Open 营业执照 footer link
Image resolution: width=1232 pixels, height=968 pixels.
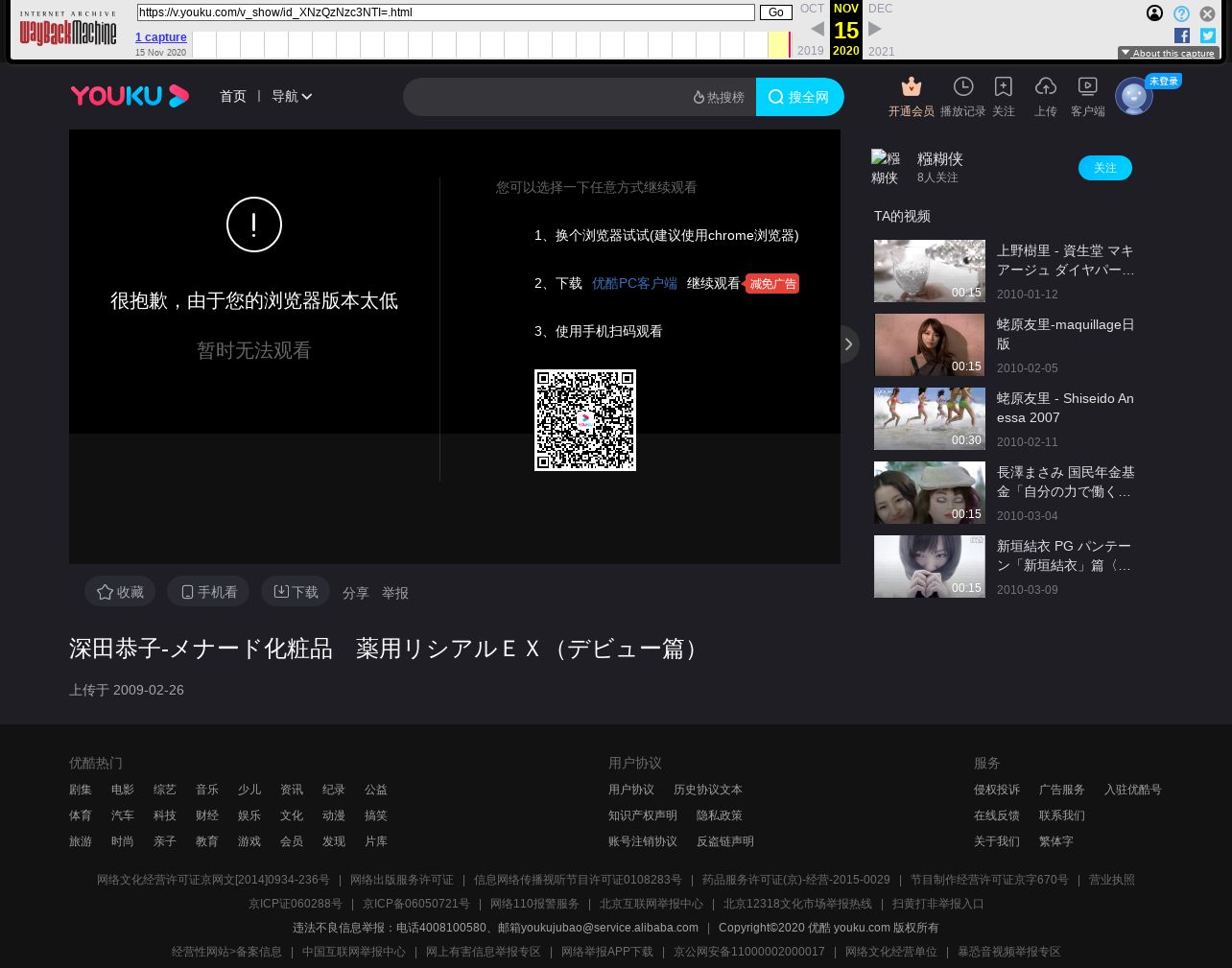tap(1111, 880)
